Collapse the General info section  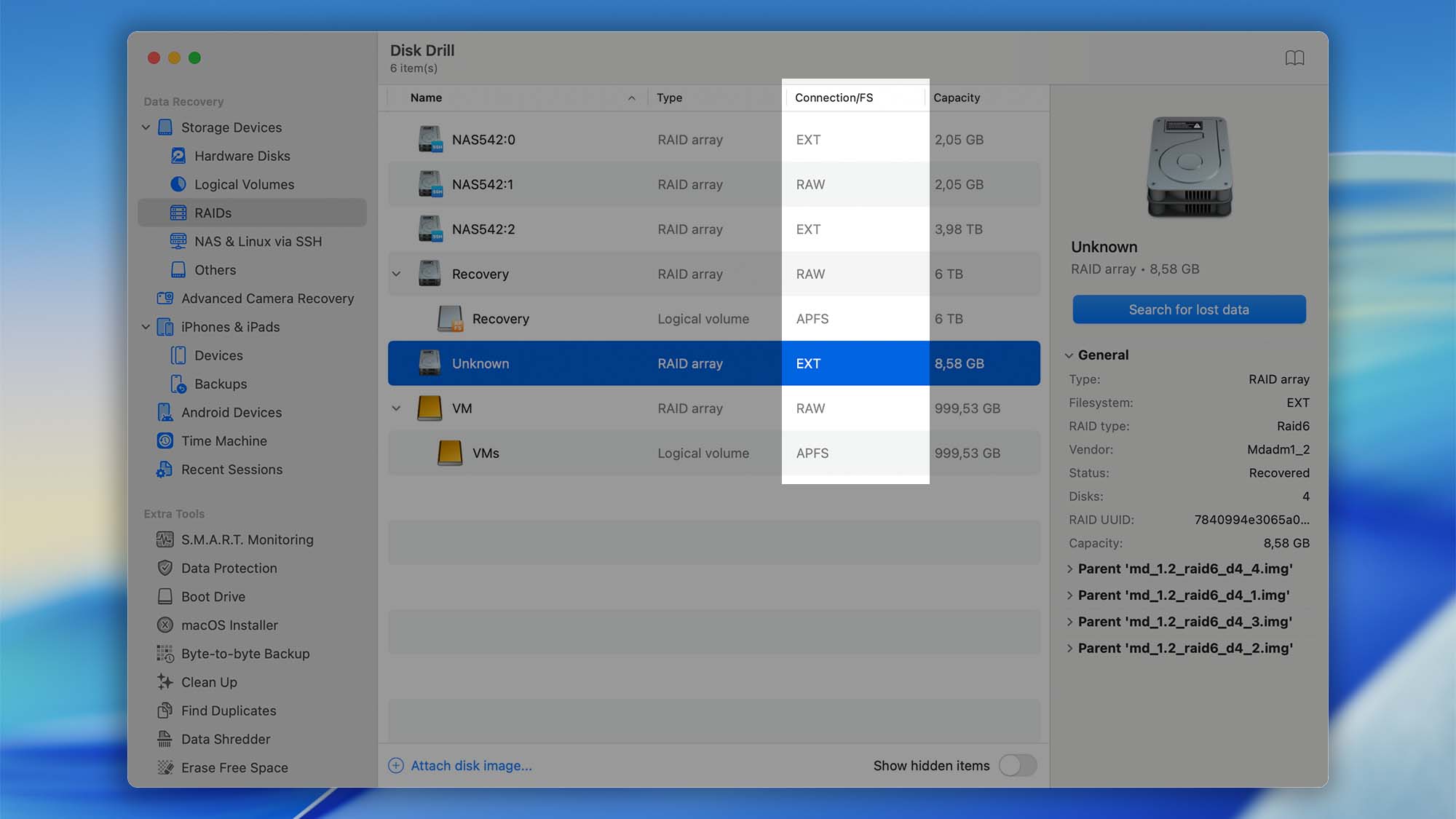click(x=1069, y=355)
